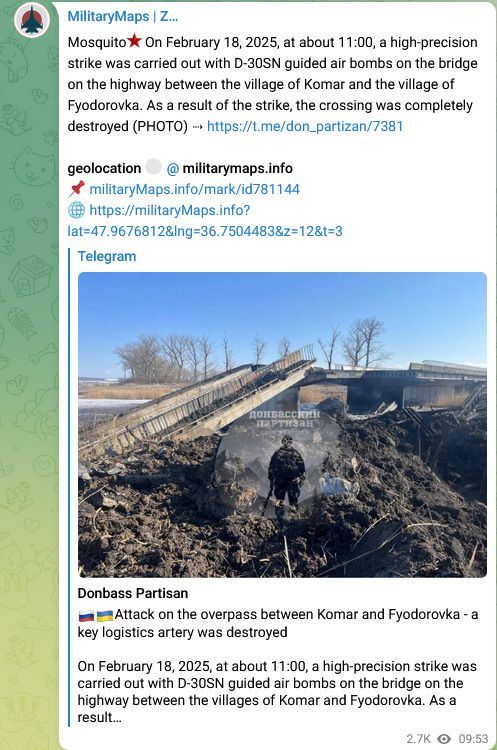Click the Telegram preview header

pos(107,256)
